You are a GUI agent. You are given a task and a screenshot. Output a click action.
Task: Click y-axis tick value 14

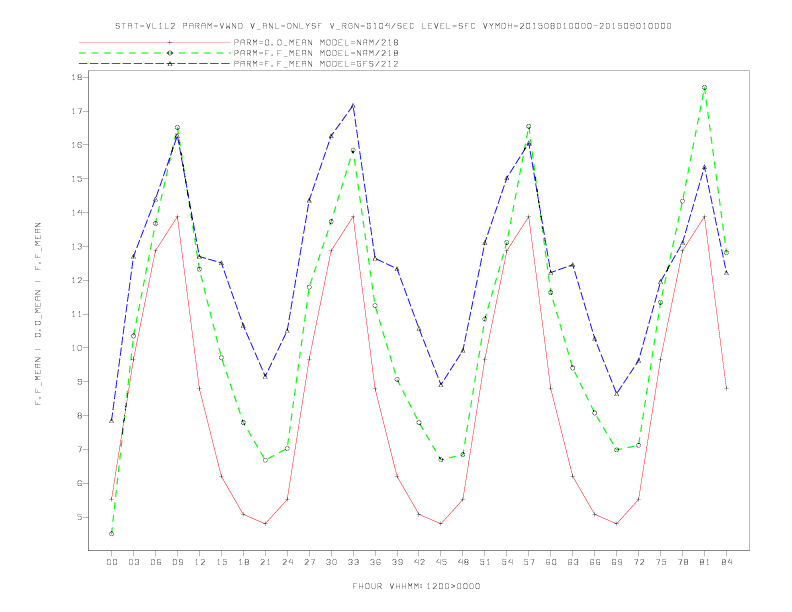77,213
